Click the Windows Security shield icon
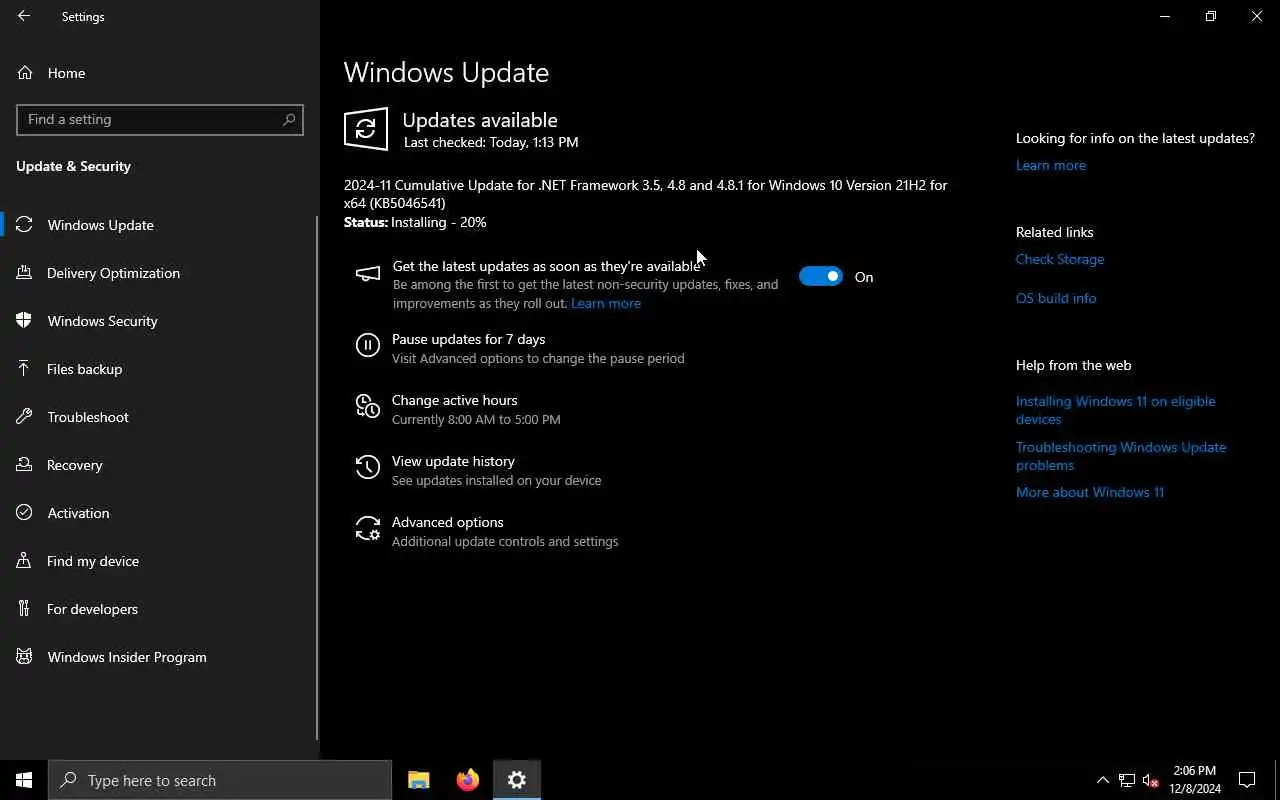 coord(25,321)
